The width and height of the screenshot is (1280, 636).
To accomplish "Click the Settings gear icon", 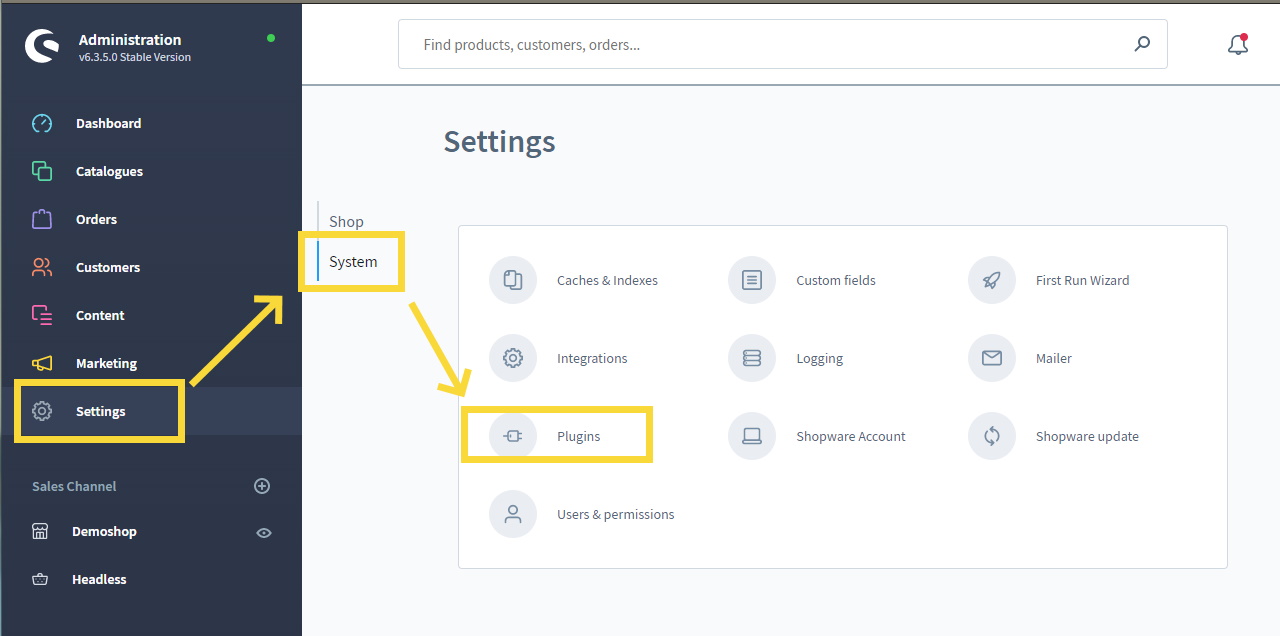I will point(42,411).
